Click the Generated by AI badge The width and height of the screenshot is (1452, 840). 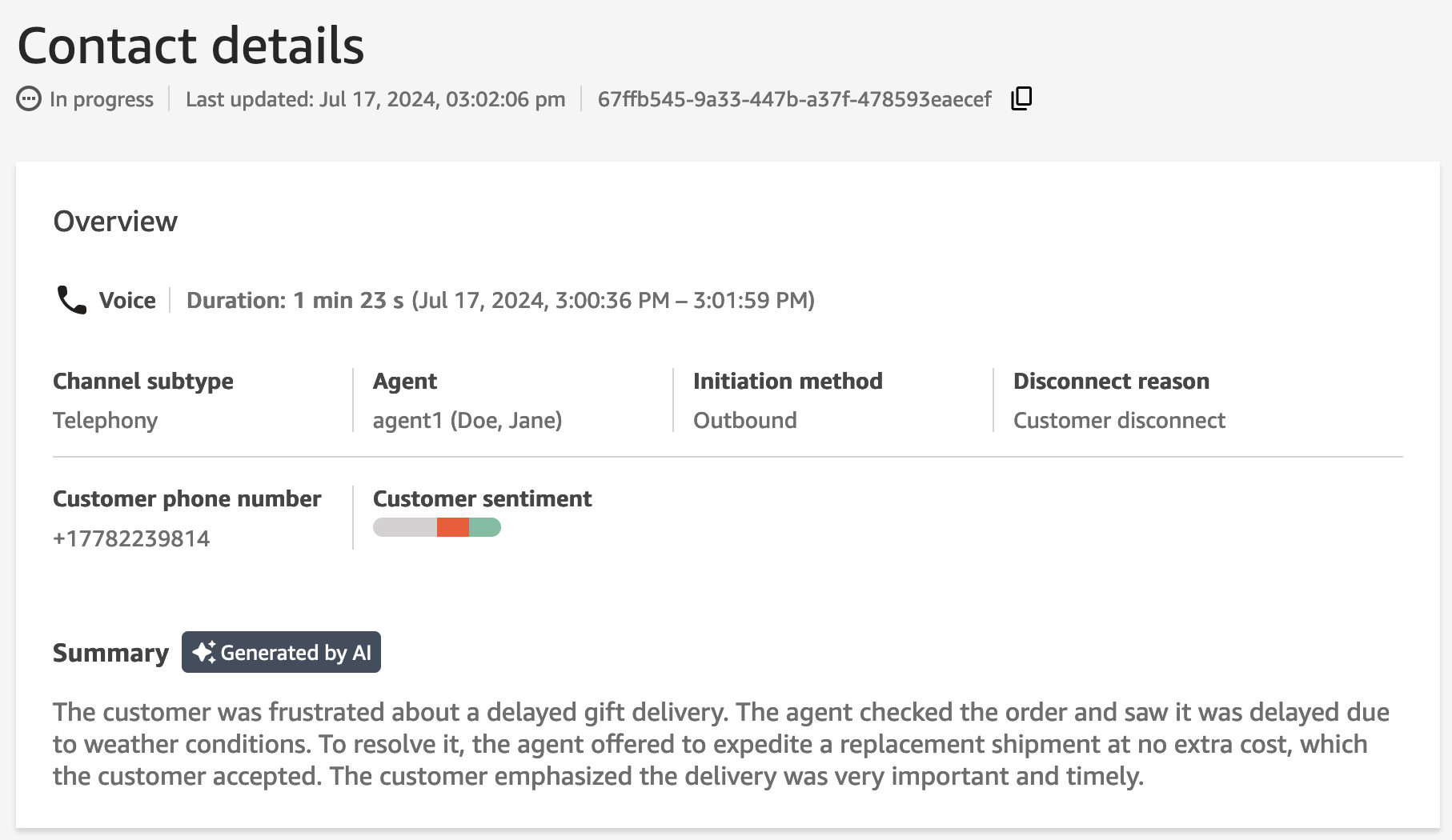[281, 652]
